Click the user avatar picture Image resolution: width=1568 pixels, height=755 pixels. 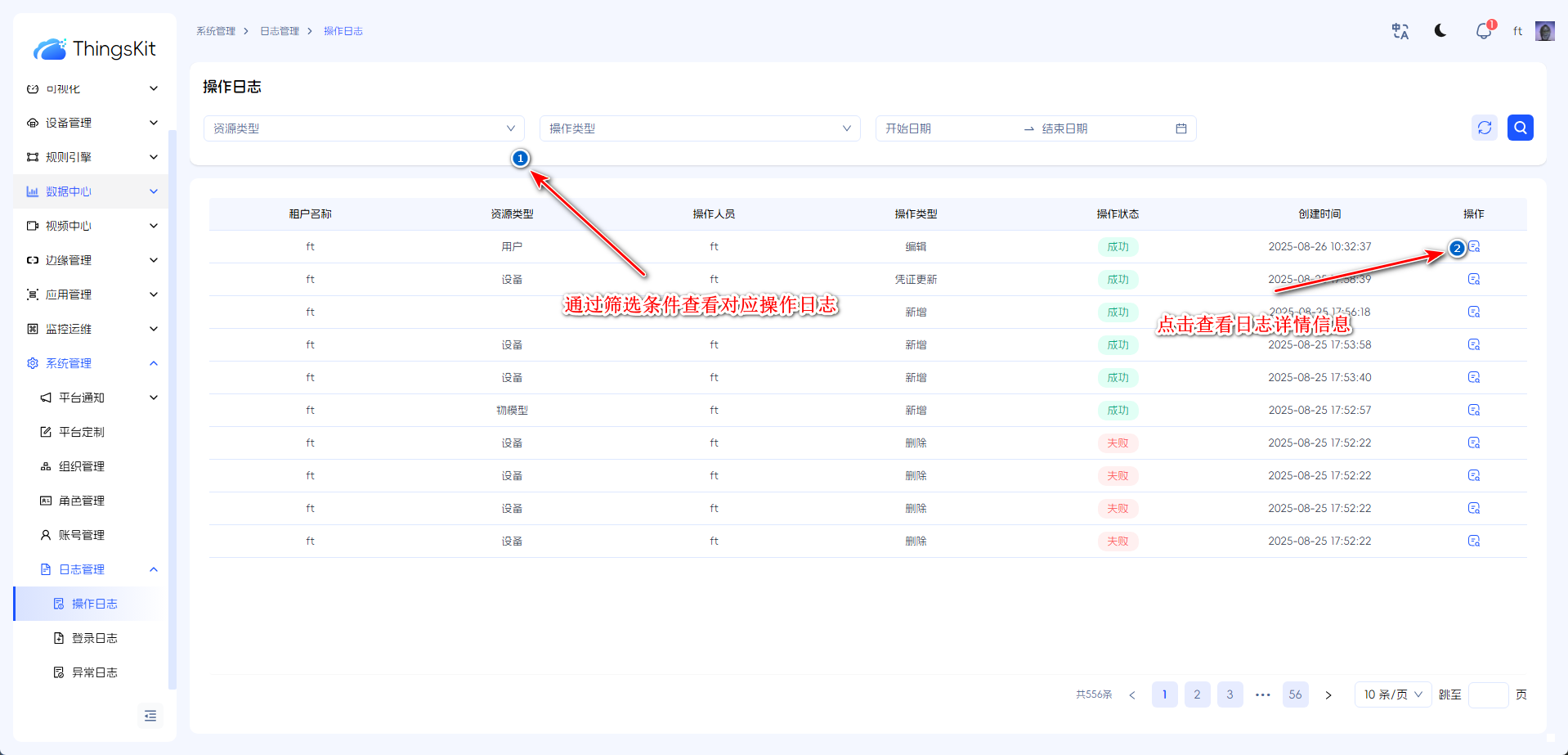click(x=1544, y=31)
